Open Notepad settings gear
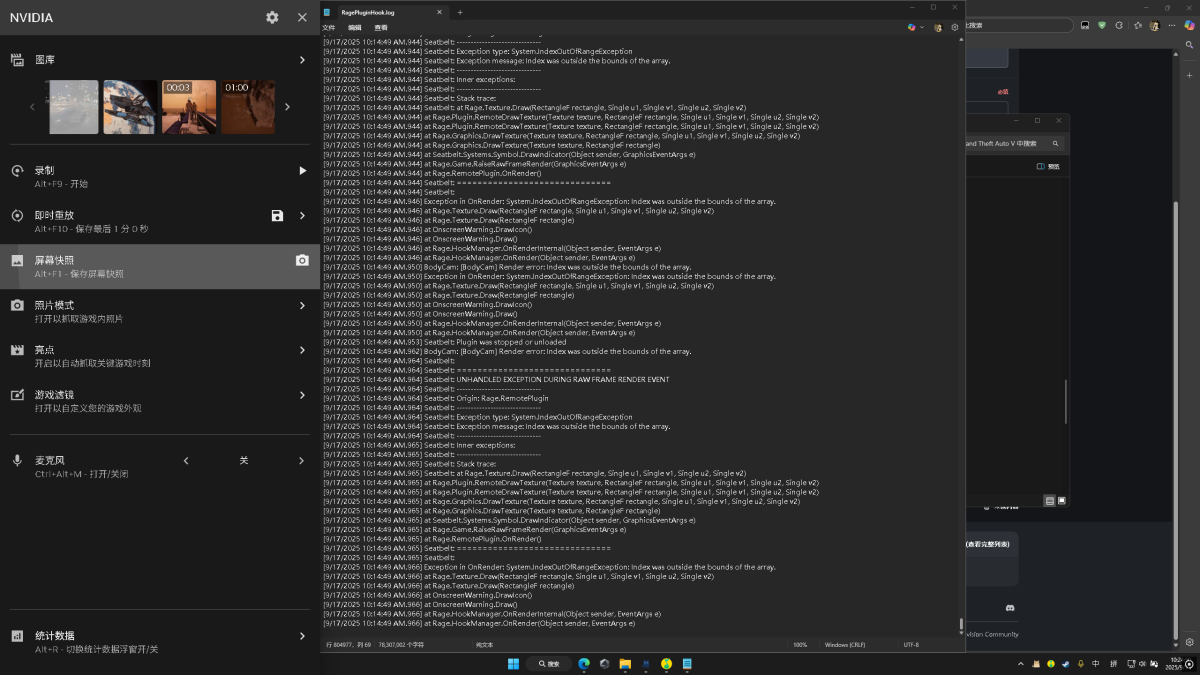The height and width of the screenshot is (675, 1200). coord(955,27)
